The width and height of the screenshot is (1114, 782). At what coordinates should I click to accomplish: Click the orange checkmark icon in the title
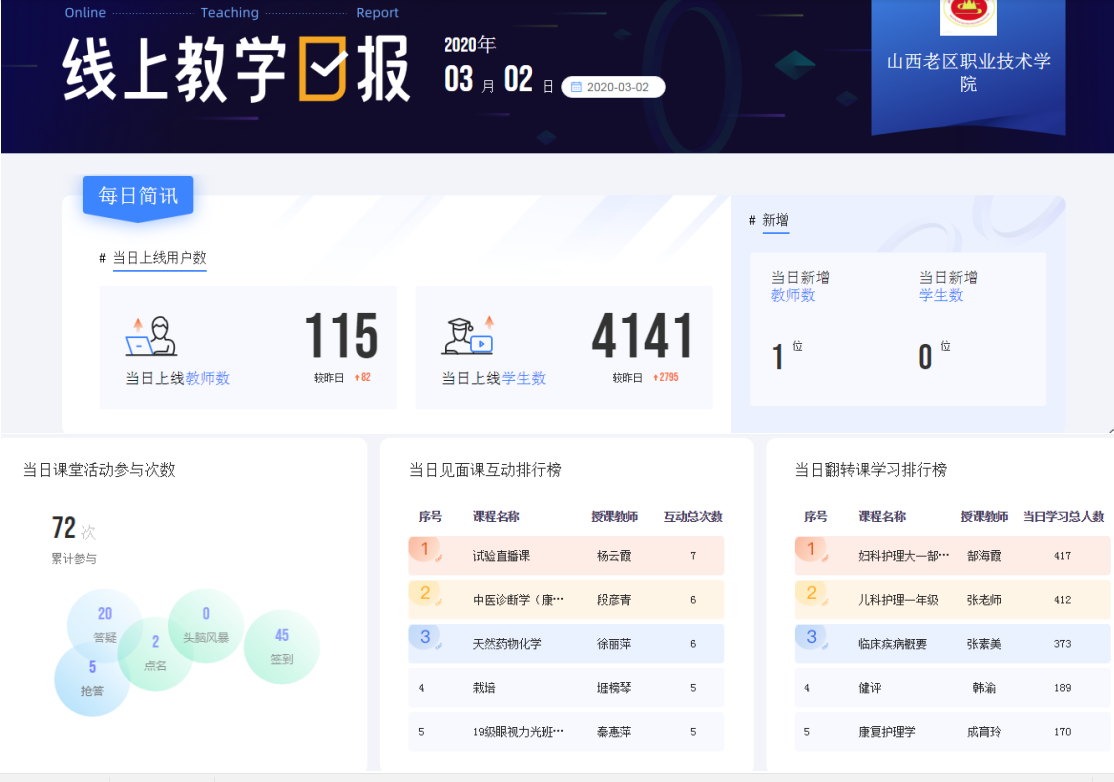(x=322, y=70)
